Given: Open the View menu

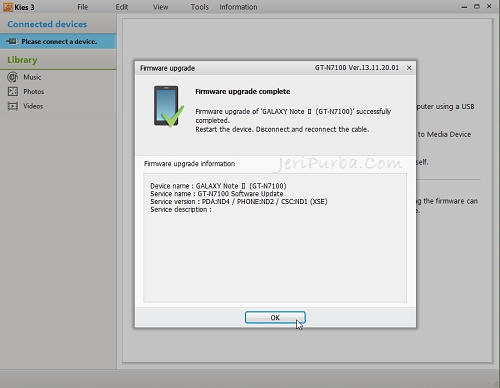Looking at the screenshot, I should tap(160, 7).
